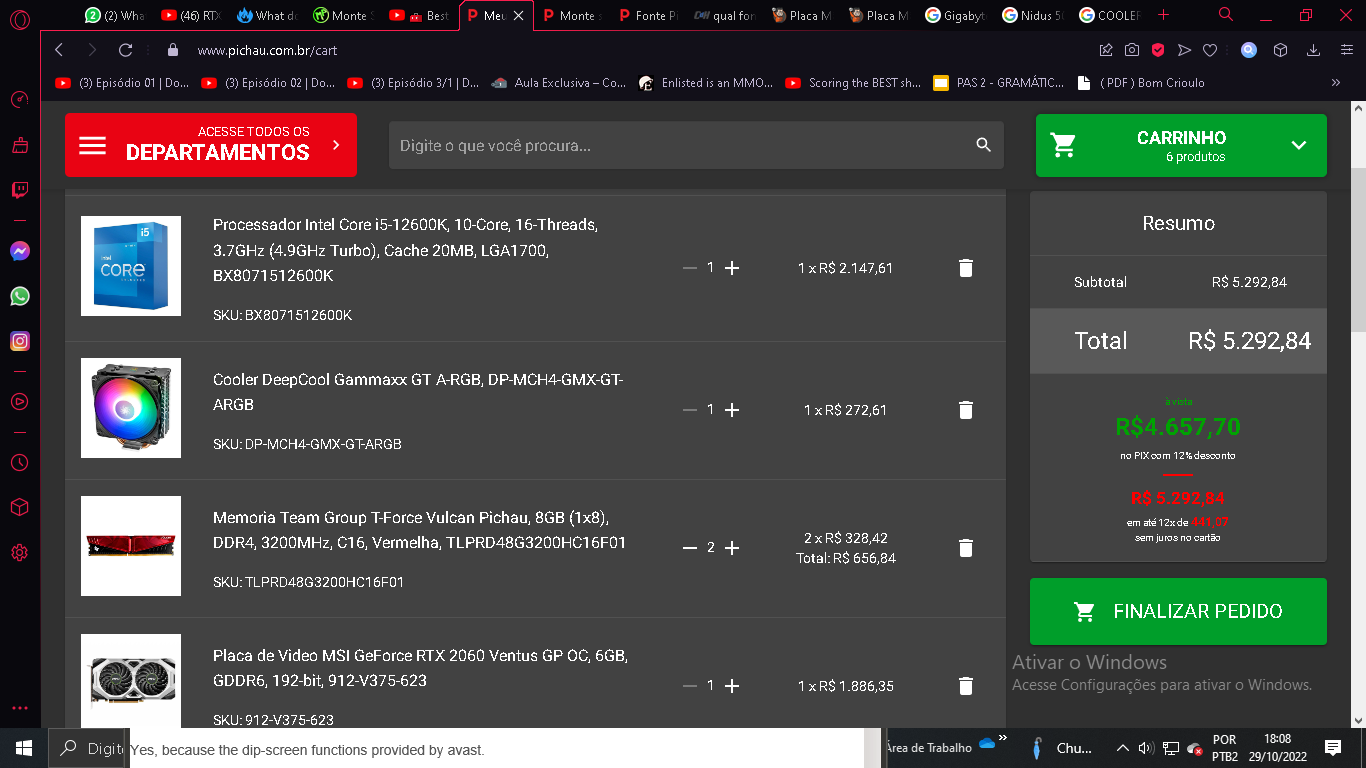The image size is (1366, 768).
Task: Open Messenger in Opera sidebar
Action: 20,251
